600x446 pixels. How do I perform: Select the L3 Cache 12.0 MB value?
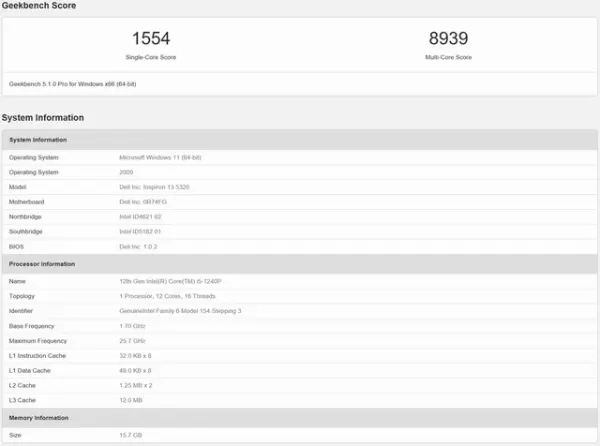pyautogui.click(x=131, y=400)
